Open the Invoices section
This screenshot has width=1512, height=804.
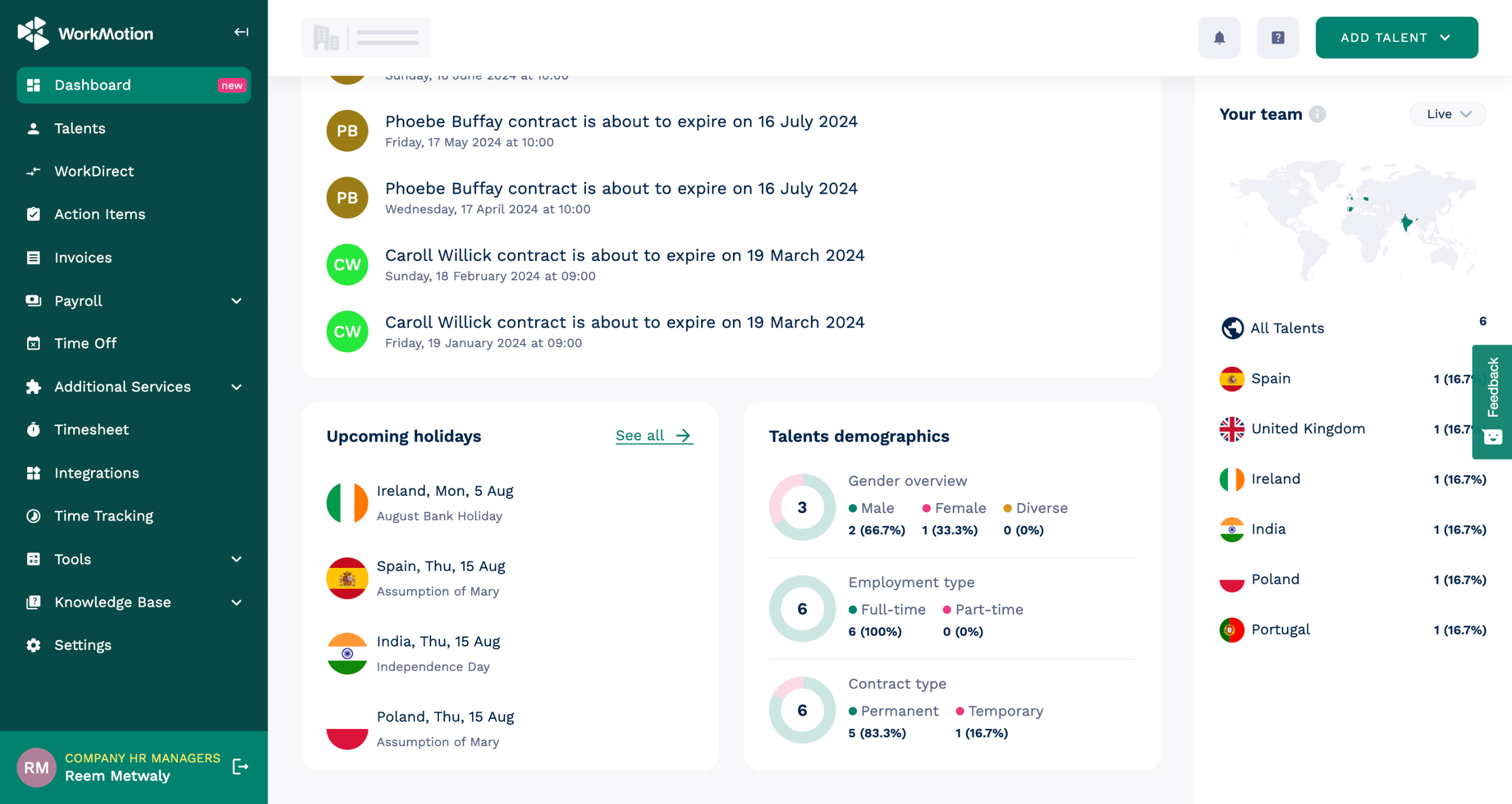pos(83,258)
